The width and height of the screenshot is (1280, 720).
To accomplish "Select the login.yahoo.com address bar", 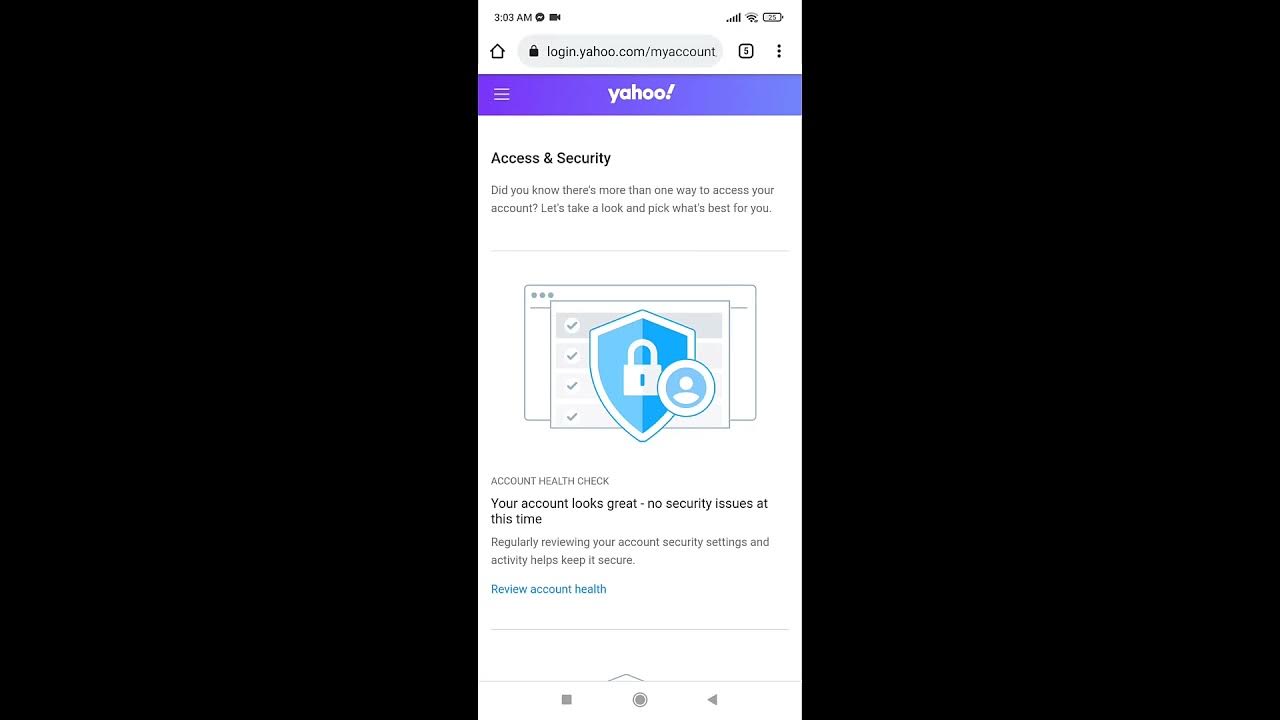I will (x=620, y=51).
